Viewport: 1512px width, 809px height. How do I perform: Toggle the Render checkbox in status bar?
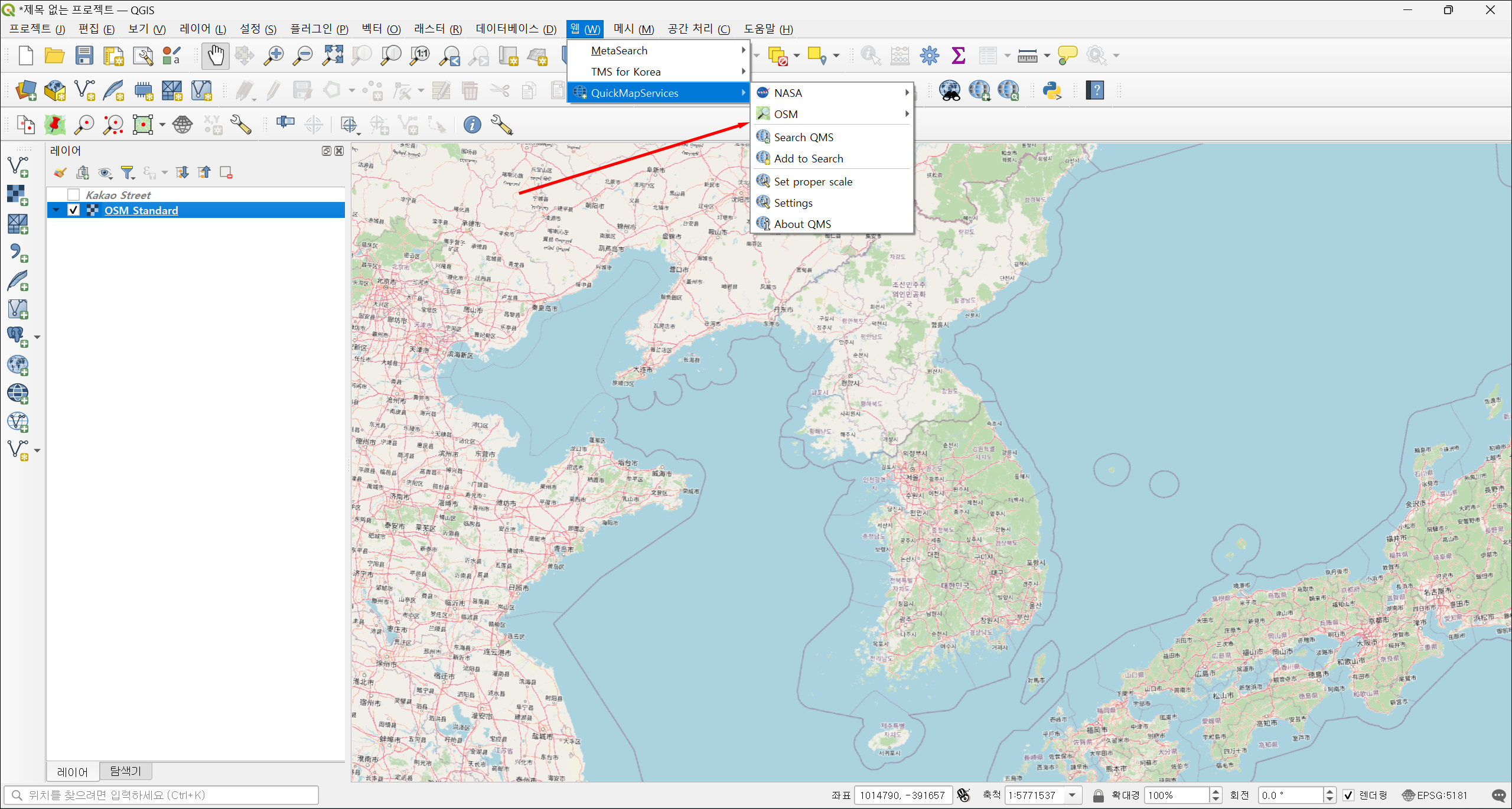point(1348,795)
